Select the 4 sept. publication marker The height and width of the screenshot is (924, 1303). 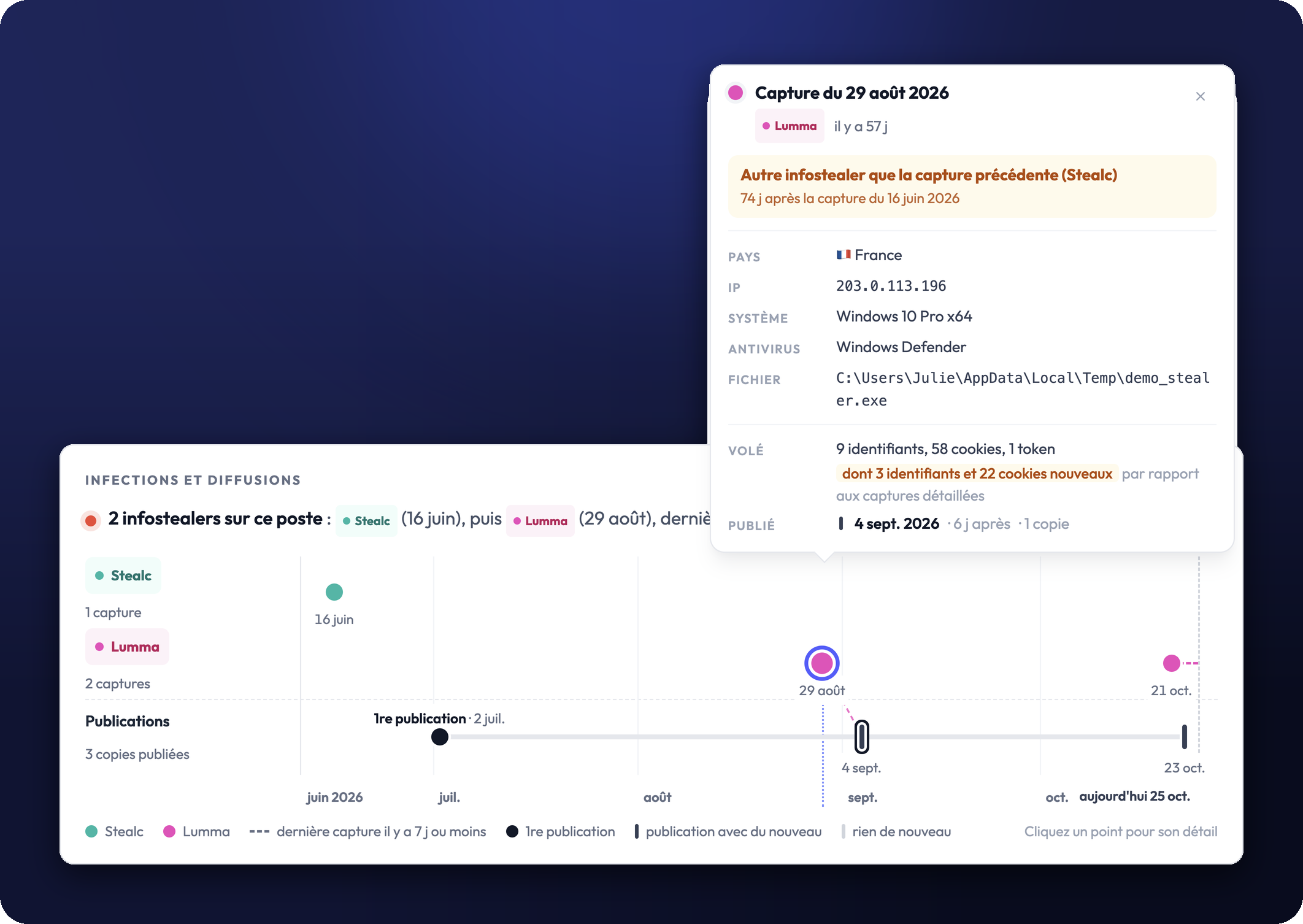click(862, 737)
